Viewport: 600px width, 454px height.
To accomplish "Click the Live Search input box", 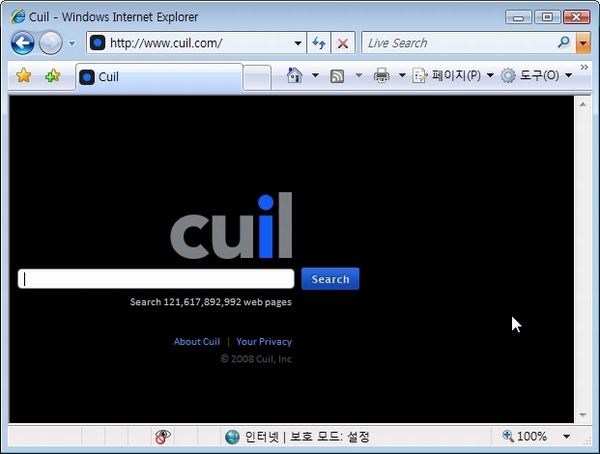I will click(x=459, y=43).
